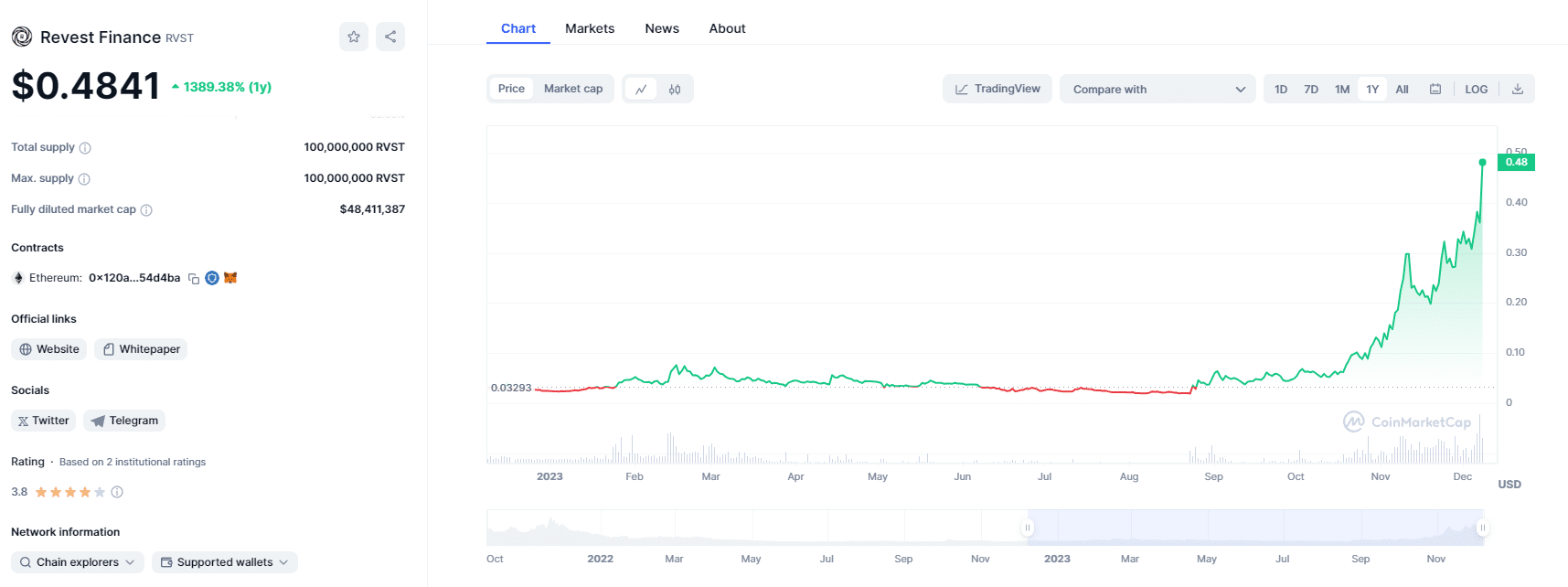Toggle LOG scale on the chart
The height and width of the screenshot is (587, 1568).
click(1476, 90)
